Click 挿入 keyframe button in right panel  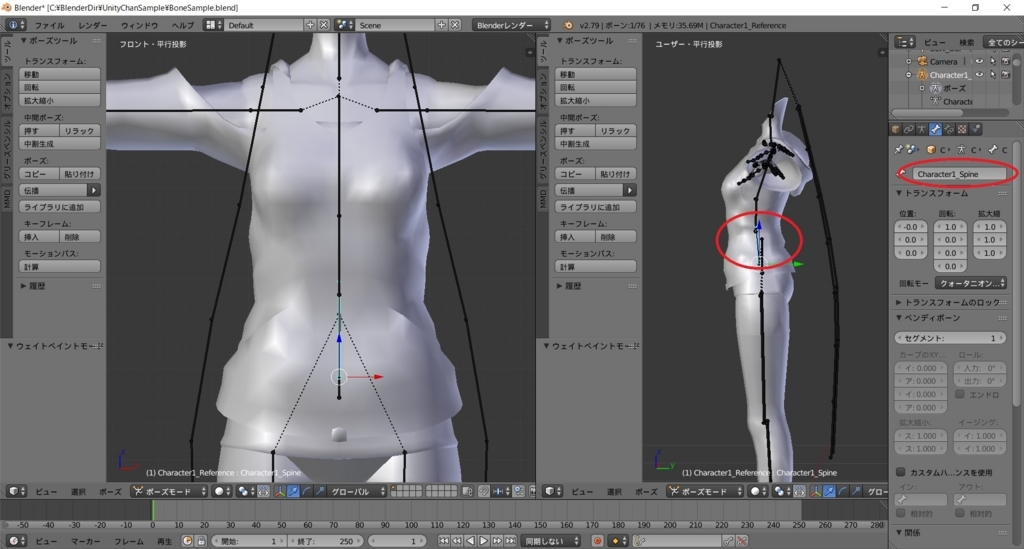(575, 237)
